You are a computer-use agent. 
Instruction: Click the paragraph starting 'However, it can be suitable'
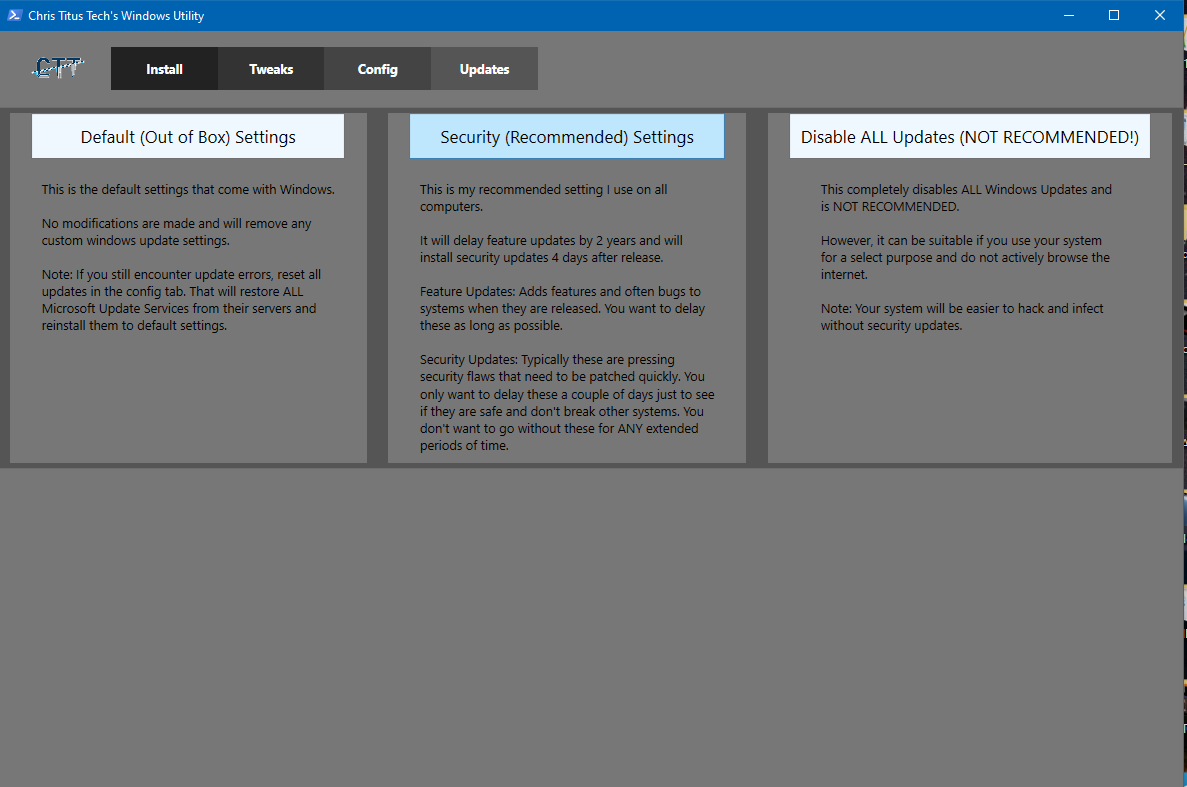click(965, 257)
